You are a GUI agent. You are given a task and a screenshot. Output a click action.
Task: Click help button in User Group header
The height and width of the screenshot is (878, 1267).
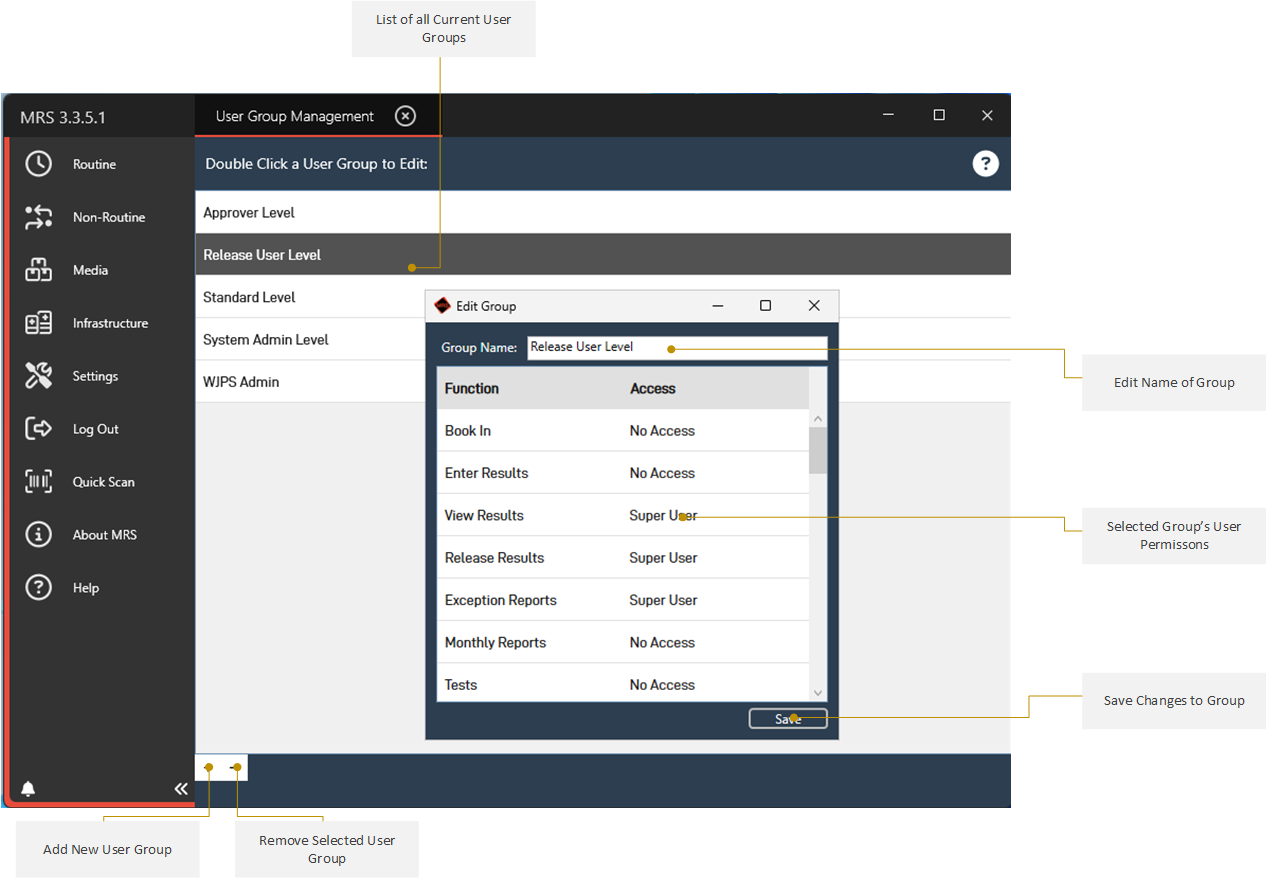coord(985,164)
